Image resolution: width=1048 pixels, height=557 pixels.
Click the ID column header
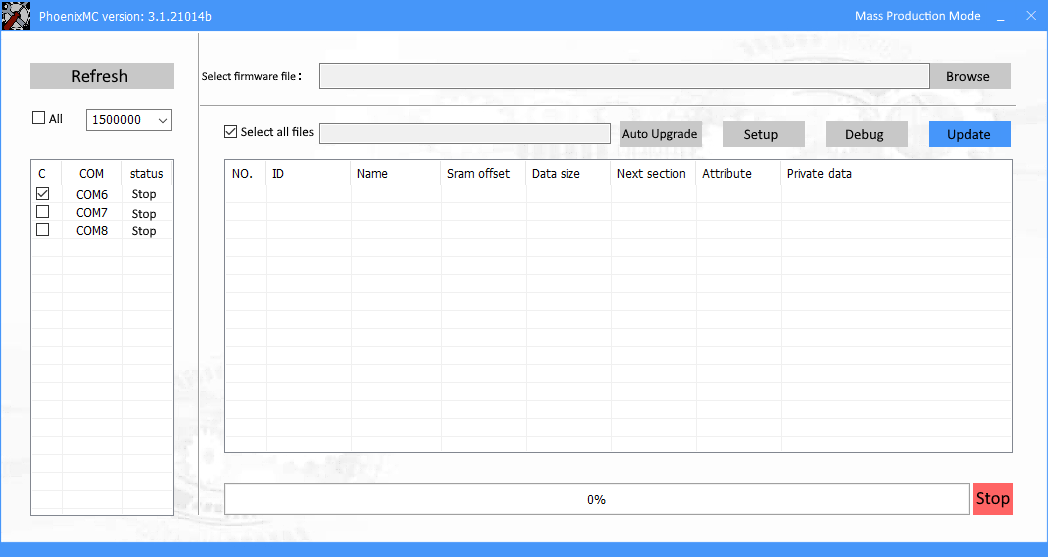pos(278,174)
